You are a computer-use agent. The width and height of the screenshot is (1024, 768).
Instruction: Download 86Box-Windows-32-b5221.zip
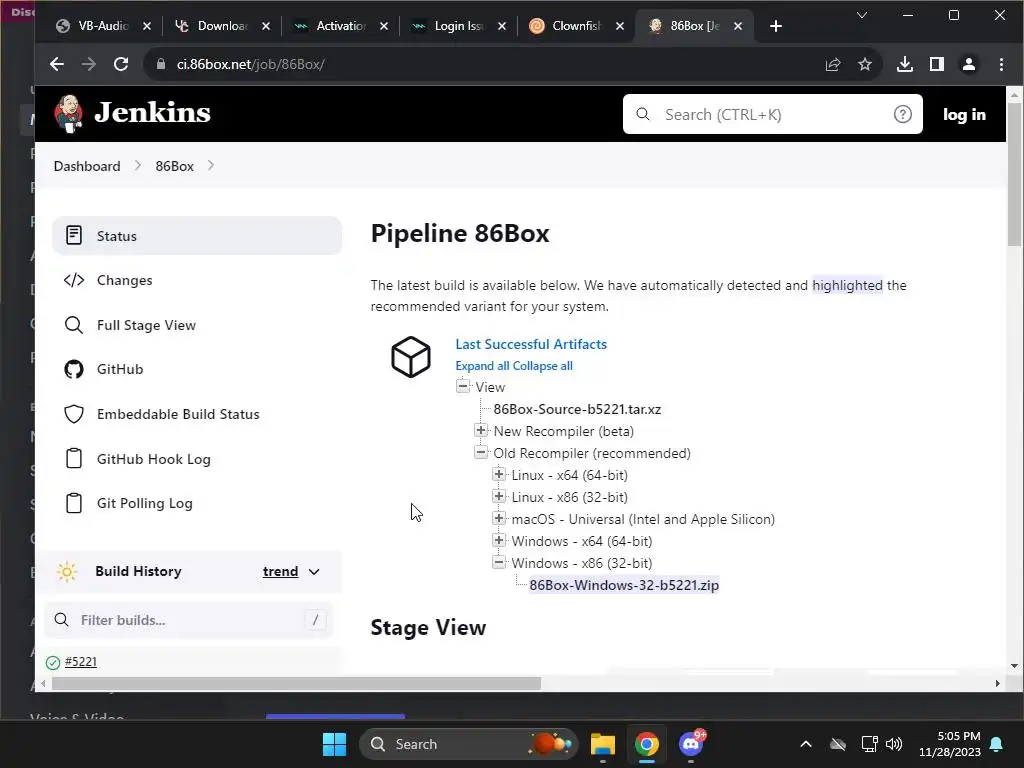(624, 585)
